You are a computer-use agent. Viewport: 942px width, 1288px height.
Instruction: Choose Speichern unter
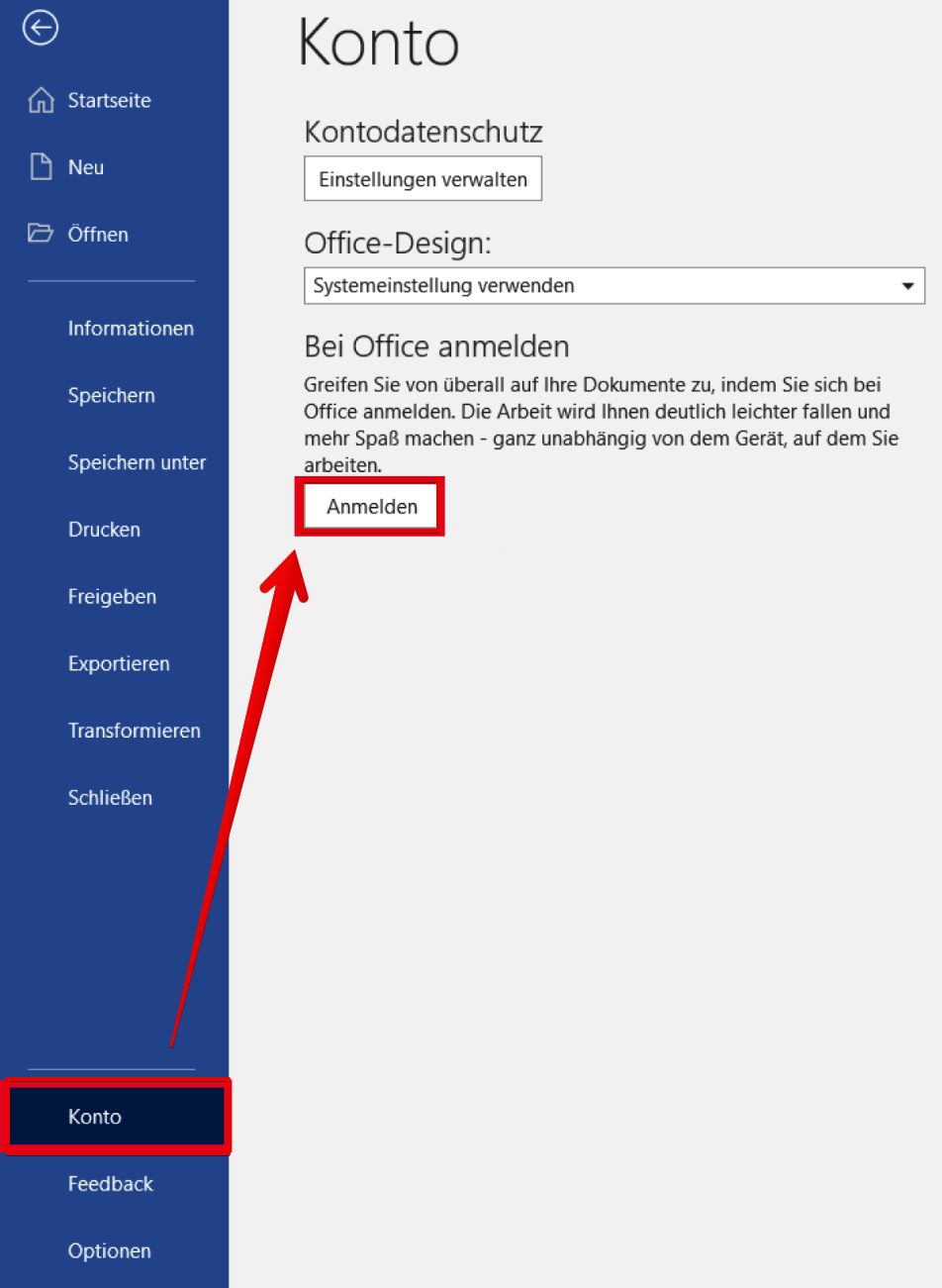click(137, 462)
